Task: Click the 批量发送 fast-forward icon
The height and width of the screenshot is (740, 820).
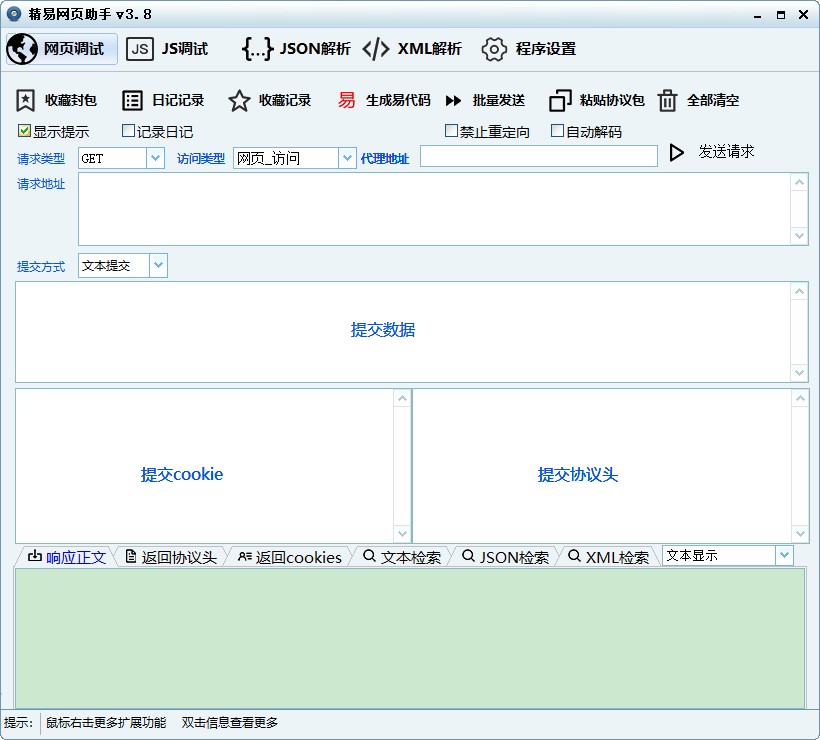Action: [453, 100]
